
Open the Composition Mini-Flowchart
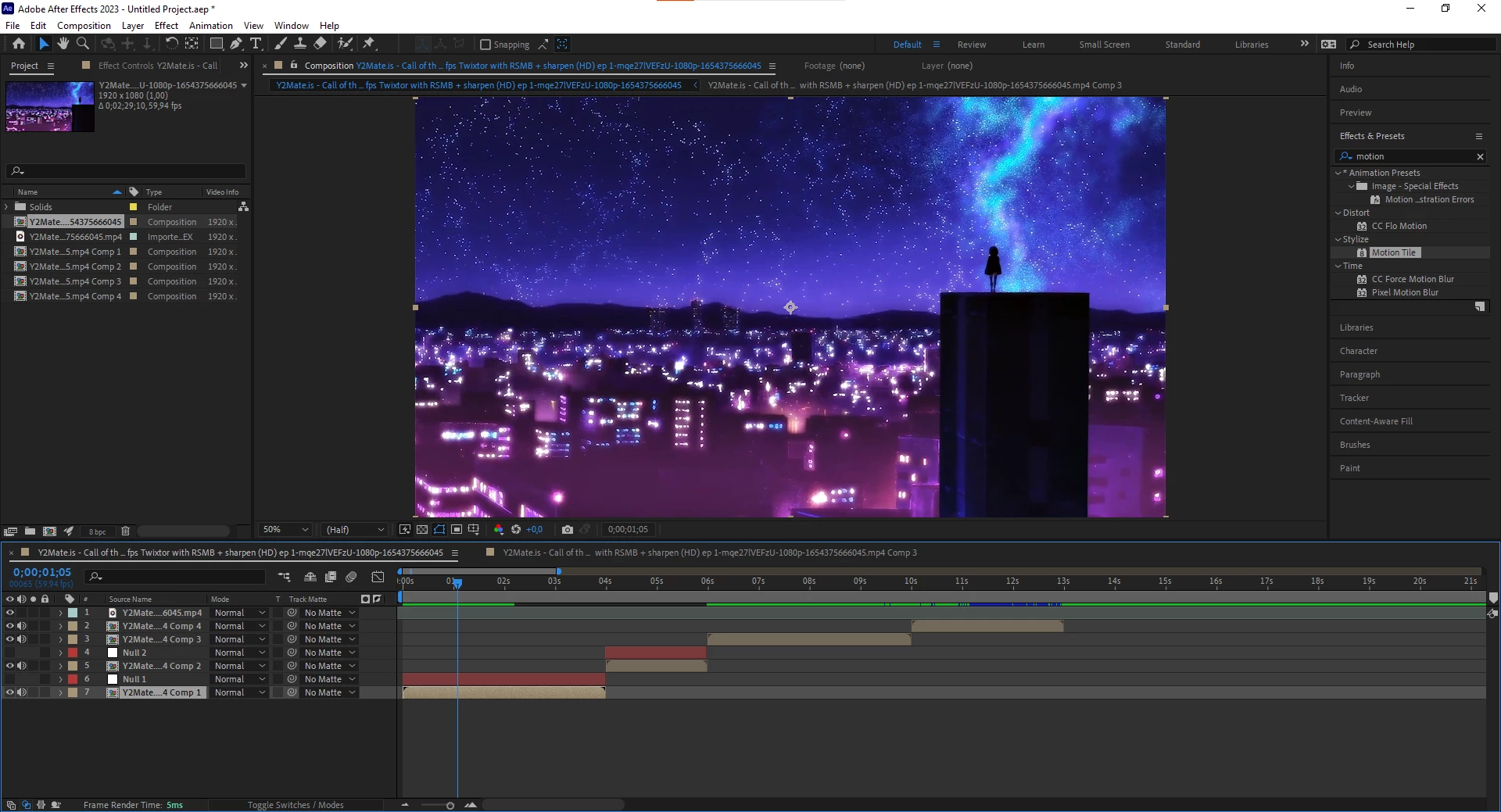click(x=284, y=577)
